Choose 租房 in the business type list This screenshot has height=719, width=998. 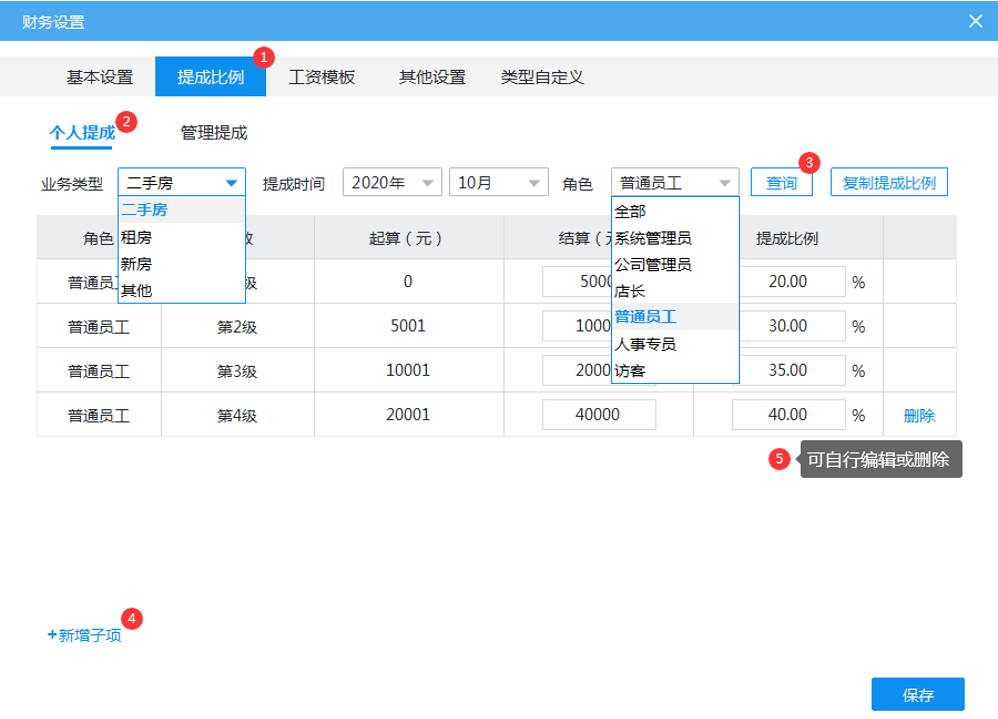[x=182, y=237]
